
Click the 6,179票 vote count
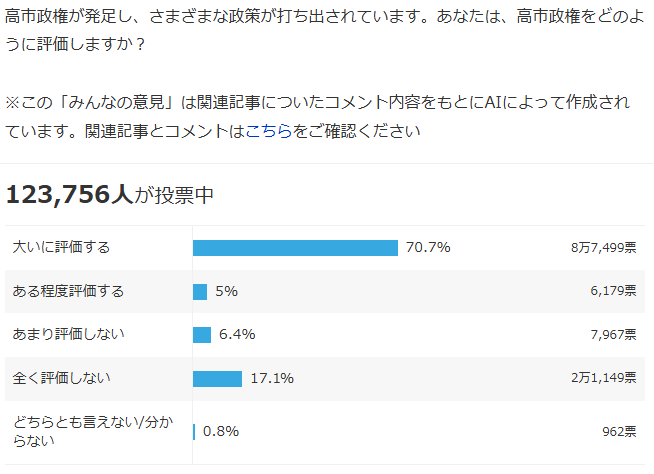pos(613,291)
